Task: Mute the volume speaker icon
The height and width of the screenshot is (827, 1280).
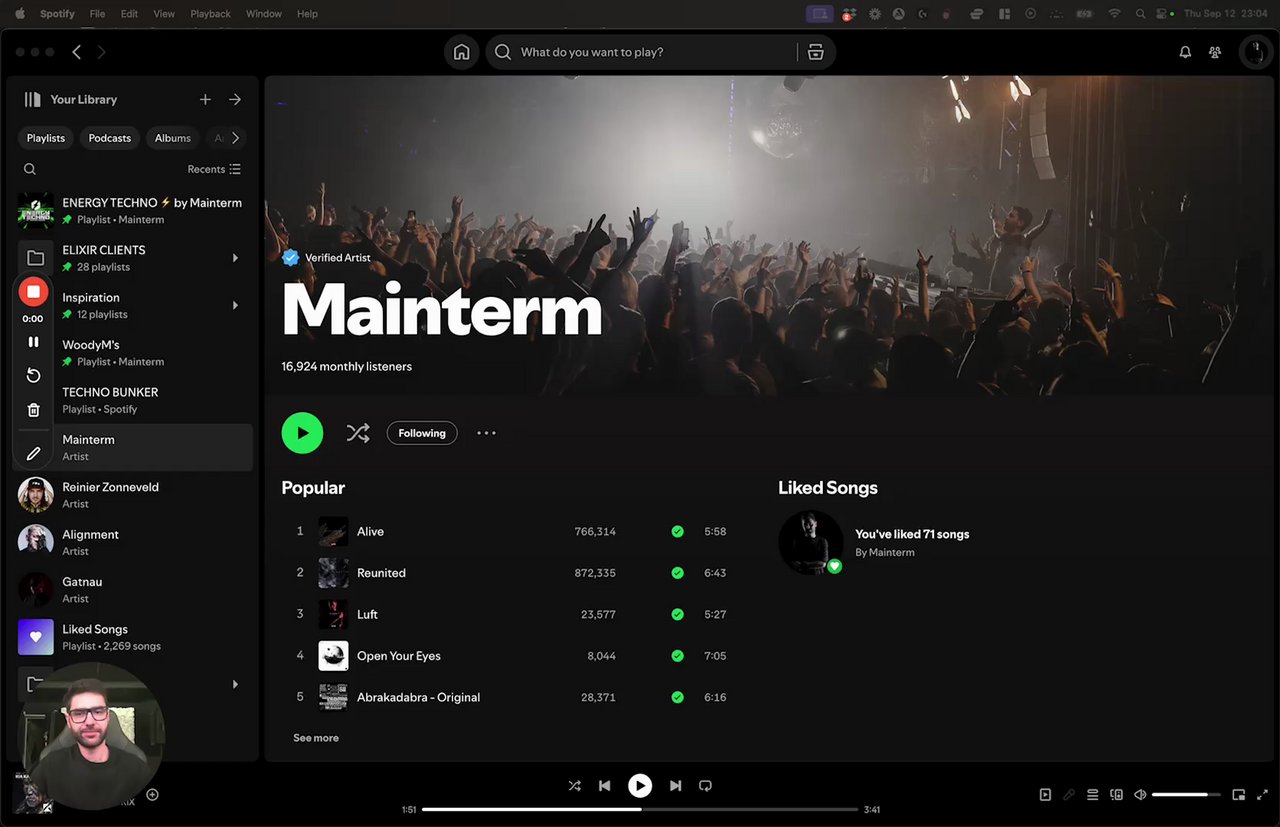Action: point(1140,795)
